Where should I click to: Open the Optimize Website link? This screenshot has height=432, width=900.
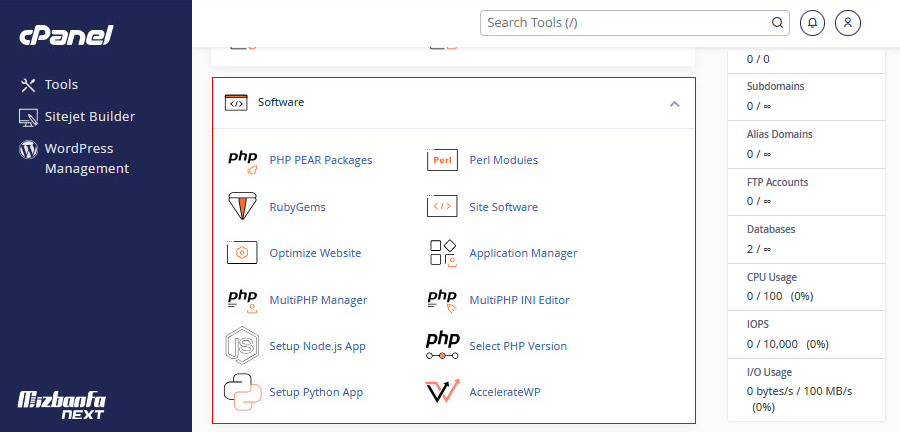315,253
